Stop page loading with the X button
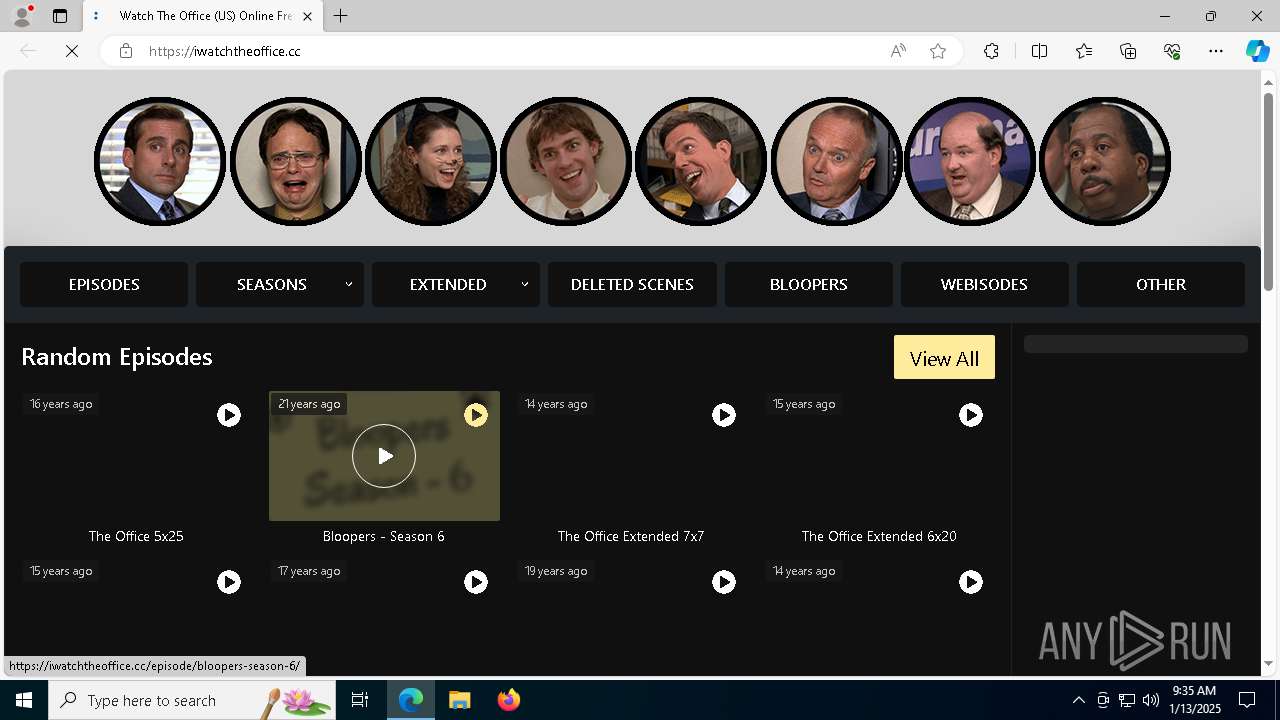Image resolution: width=1280 pixels, height=720 pixels. pyautogui.click(x=72, y=51)
